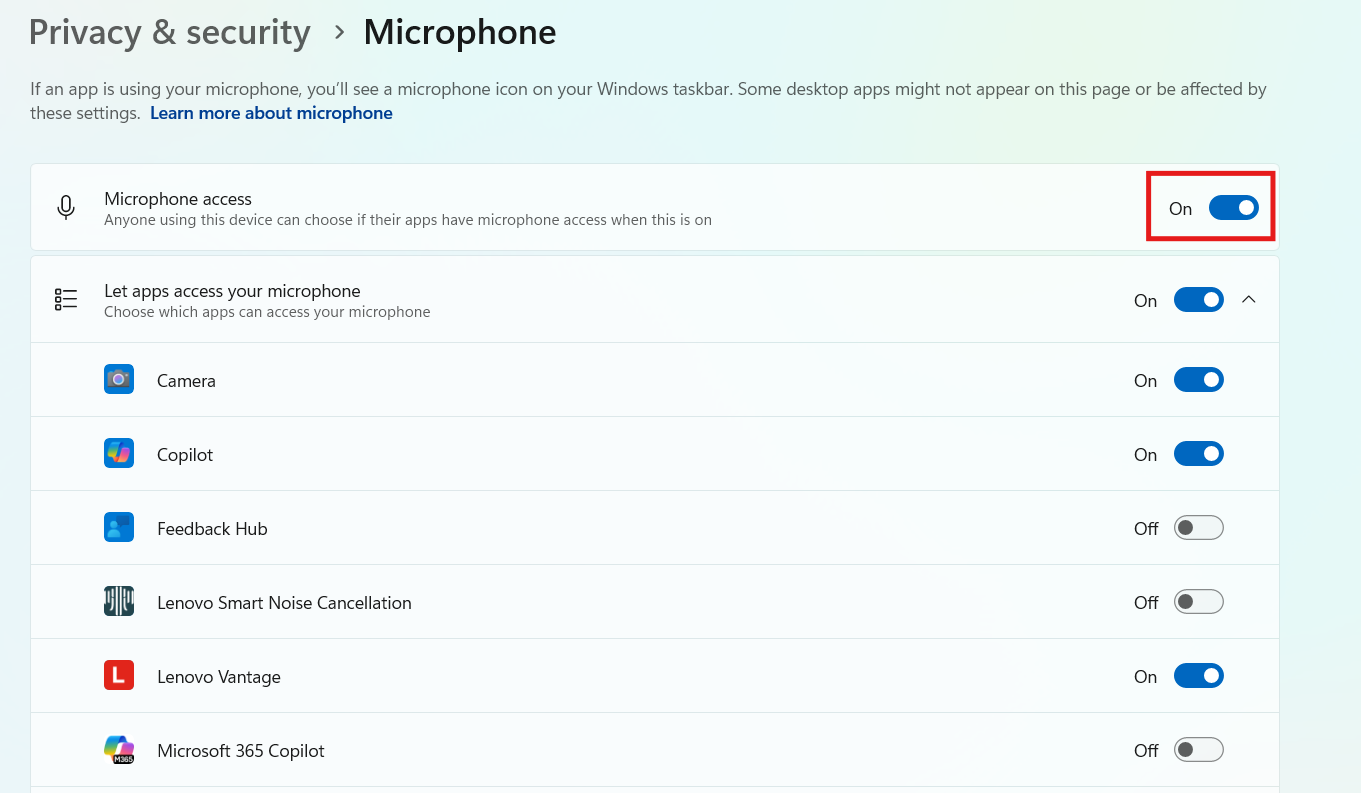Disable Copilot's microphone access toggle
This screenshot has width=1361, height=793.
pyautogui.click(x=1198, y=453)
